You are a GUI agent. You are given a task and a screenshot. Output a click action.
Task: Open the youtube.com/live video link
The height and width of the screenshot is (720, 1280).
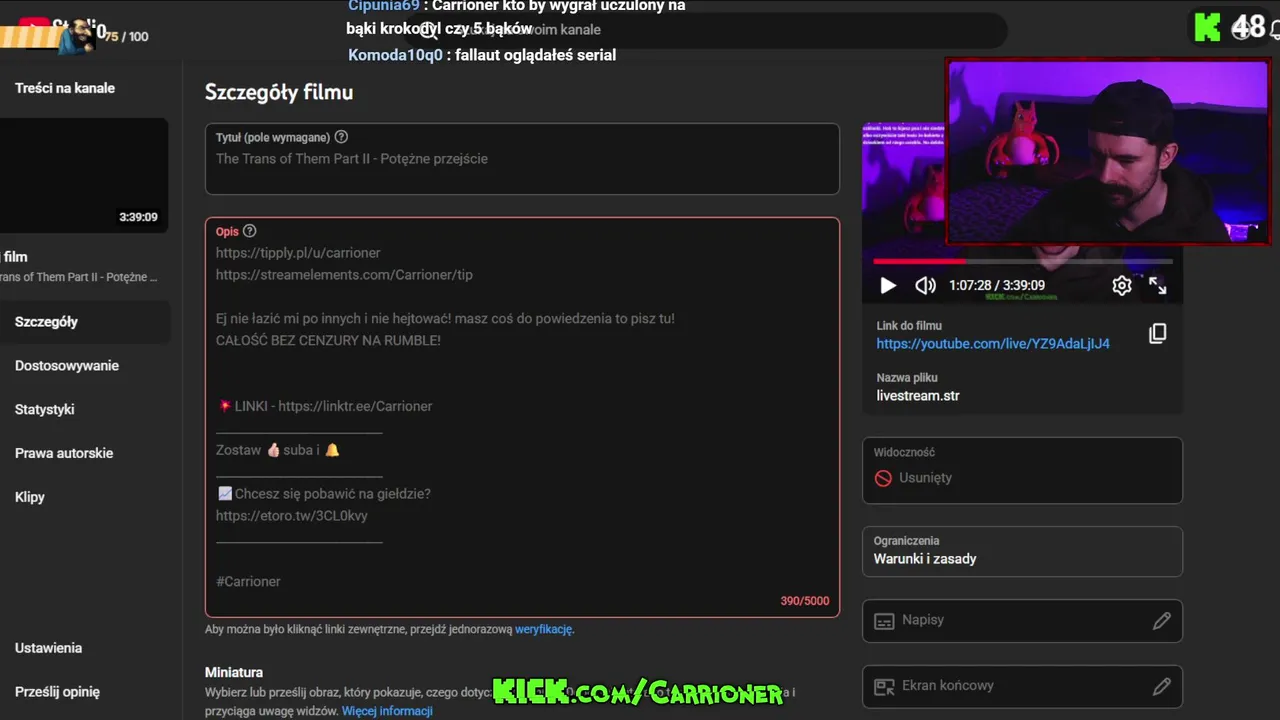pyautogui.click(x=993, y=343)
